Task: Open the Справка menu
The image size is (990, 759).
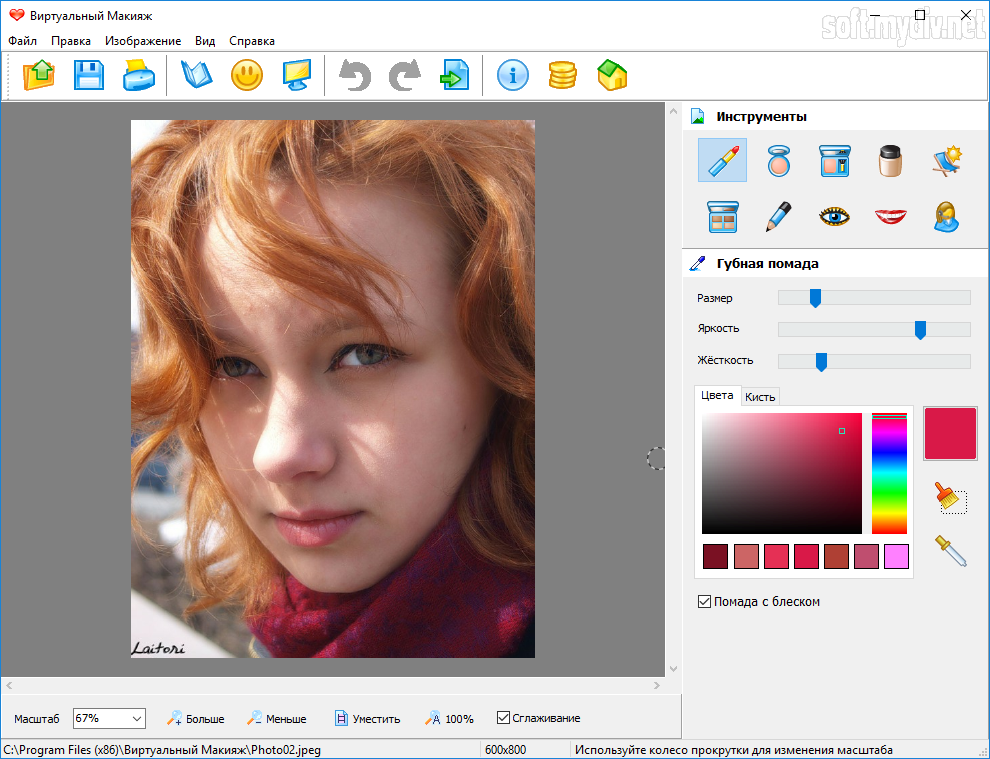Action: 251,41
